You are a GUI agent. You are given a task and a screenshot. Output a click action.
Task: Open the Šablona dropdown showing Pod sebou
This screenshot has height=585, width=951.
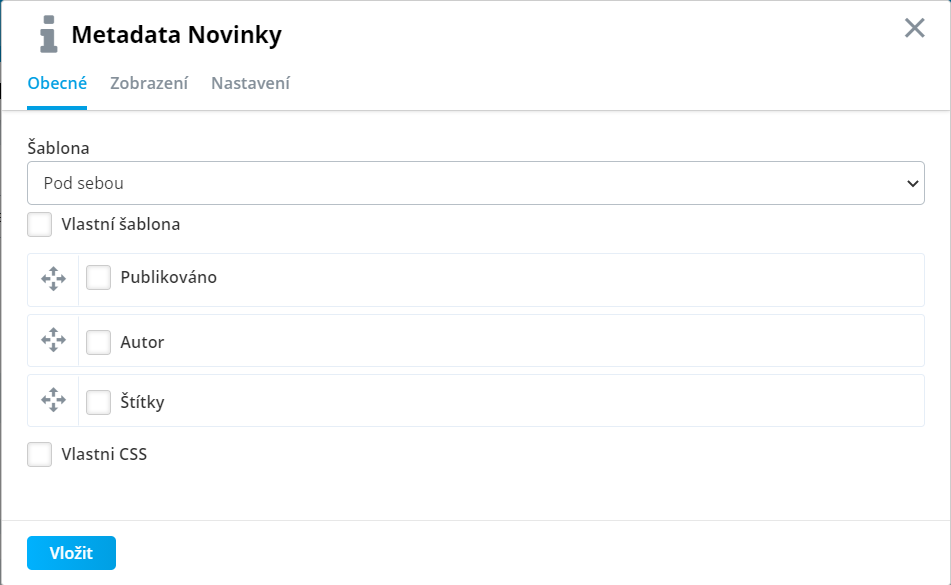coord(476,183)
